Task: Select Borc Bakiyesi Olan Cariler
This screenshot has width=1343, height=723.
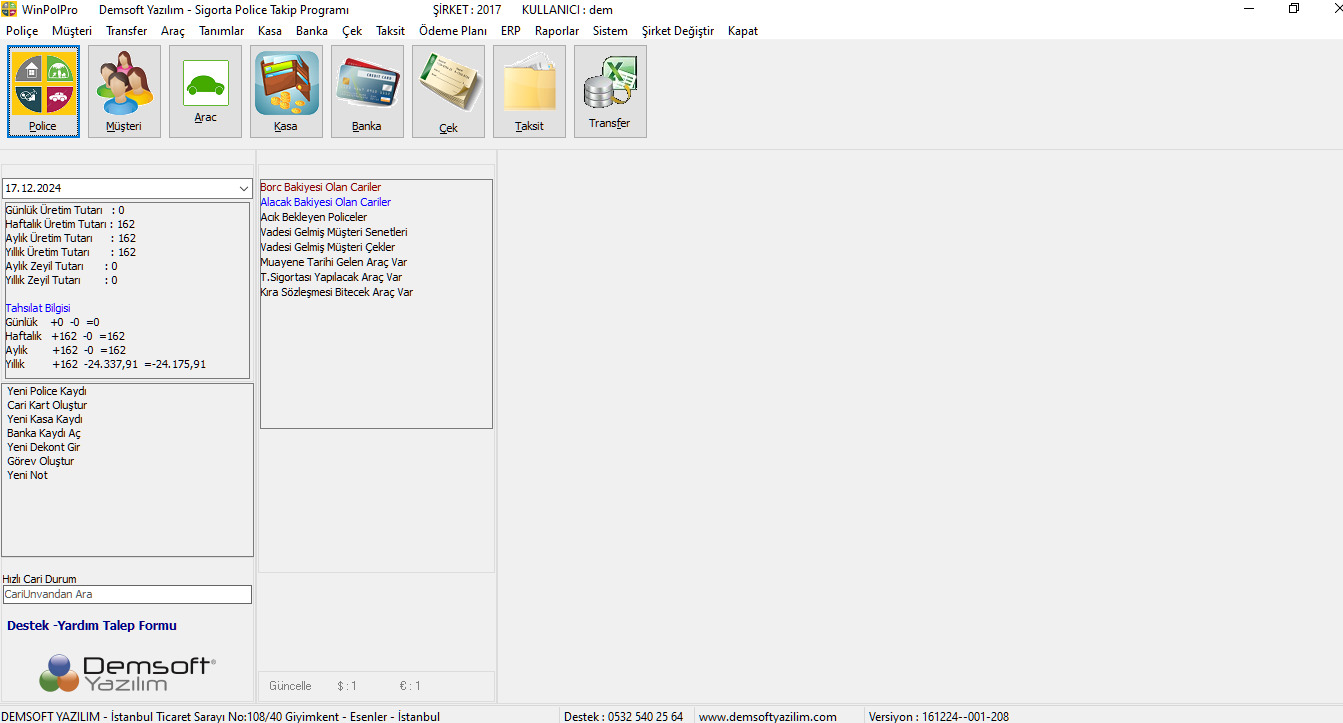Action: (x=321, y=187)
